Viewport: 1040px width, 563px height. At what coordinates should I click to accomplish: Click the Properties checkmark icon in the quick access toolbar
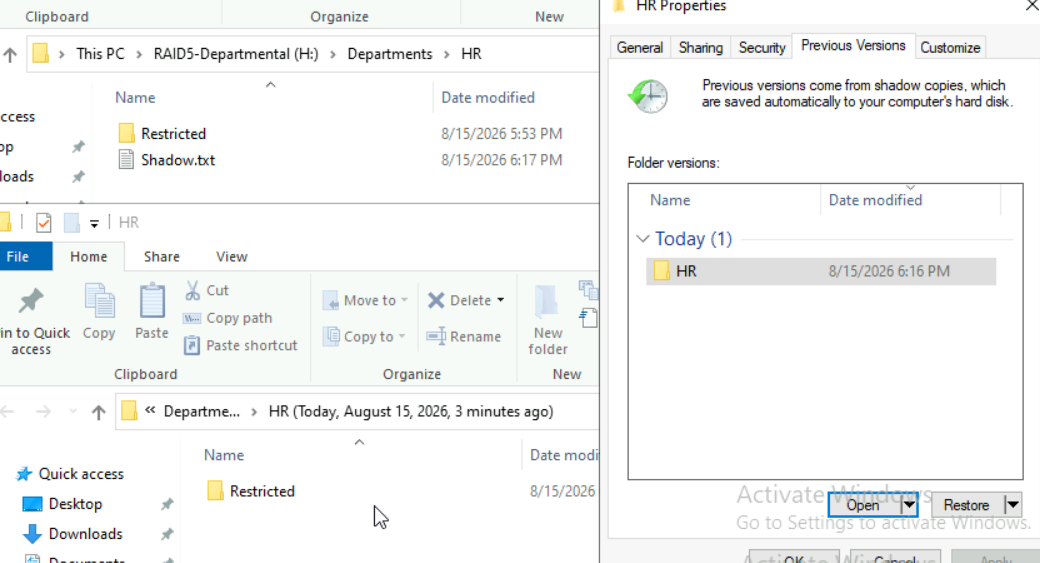click(44, 223)
